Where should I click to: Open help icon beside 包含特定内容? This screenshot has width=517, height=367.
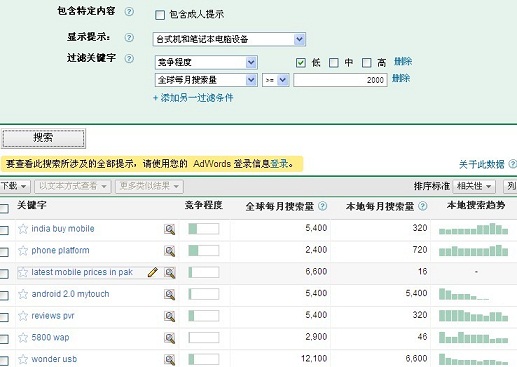coord(129,12)
